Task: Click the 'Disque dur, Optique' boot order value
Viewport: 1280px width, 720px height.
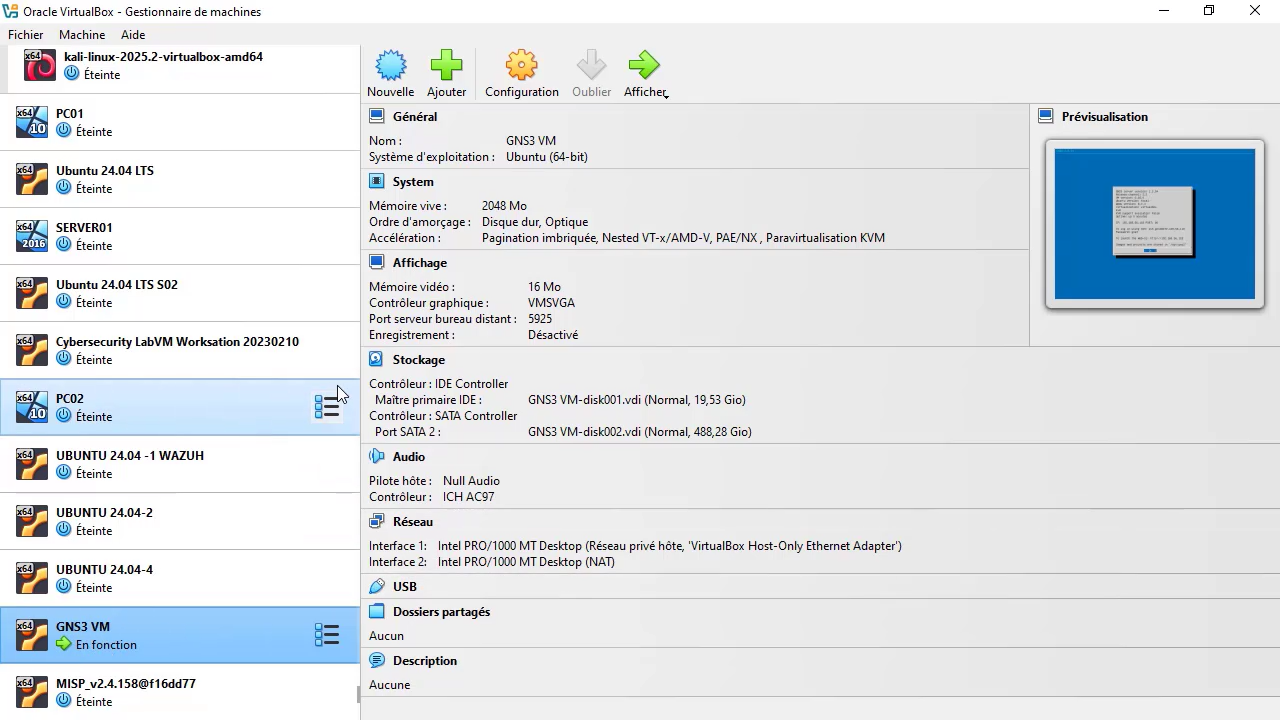Action: [535, 222]
